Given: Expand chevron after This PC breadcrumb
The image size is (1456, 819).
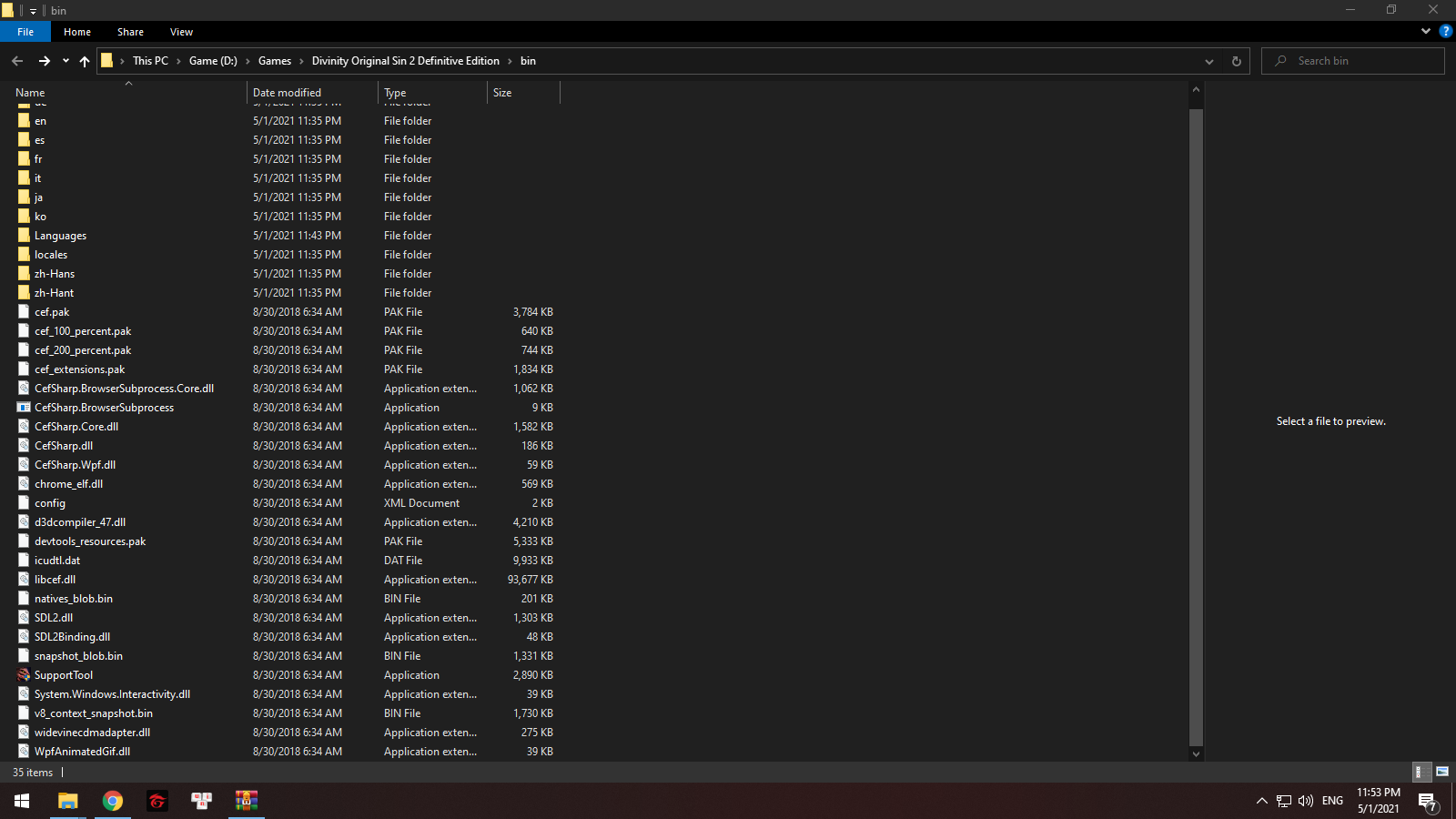Looking at the screenshot, I should click(178, 61).
